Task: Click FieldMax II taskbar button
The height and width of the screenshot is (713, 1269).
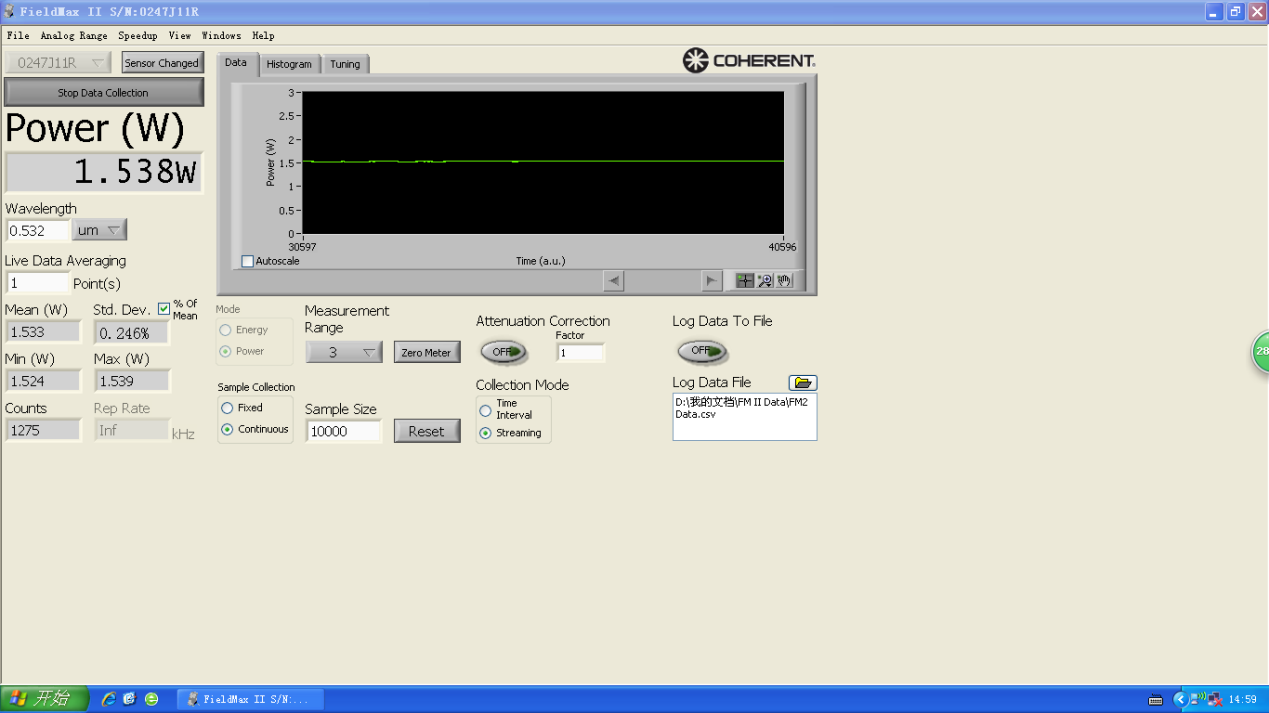Action: click(250, 699)
